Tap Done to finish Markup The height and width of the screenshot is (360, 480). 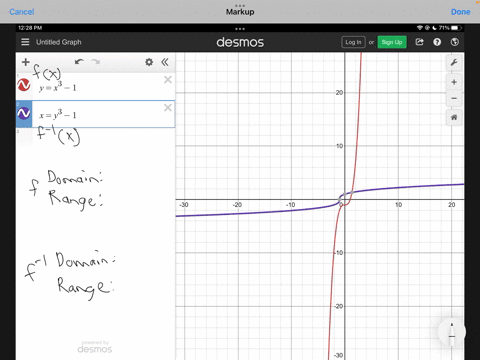click(460, 12)
